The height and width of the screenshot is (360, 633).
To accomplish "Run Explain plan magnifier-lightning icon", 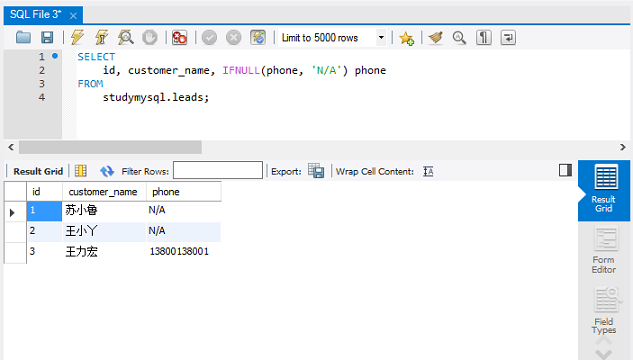I will click(x=126, y=38).
